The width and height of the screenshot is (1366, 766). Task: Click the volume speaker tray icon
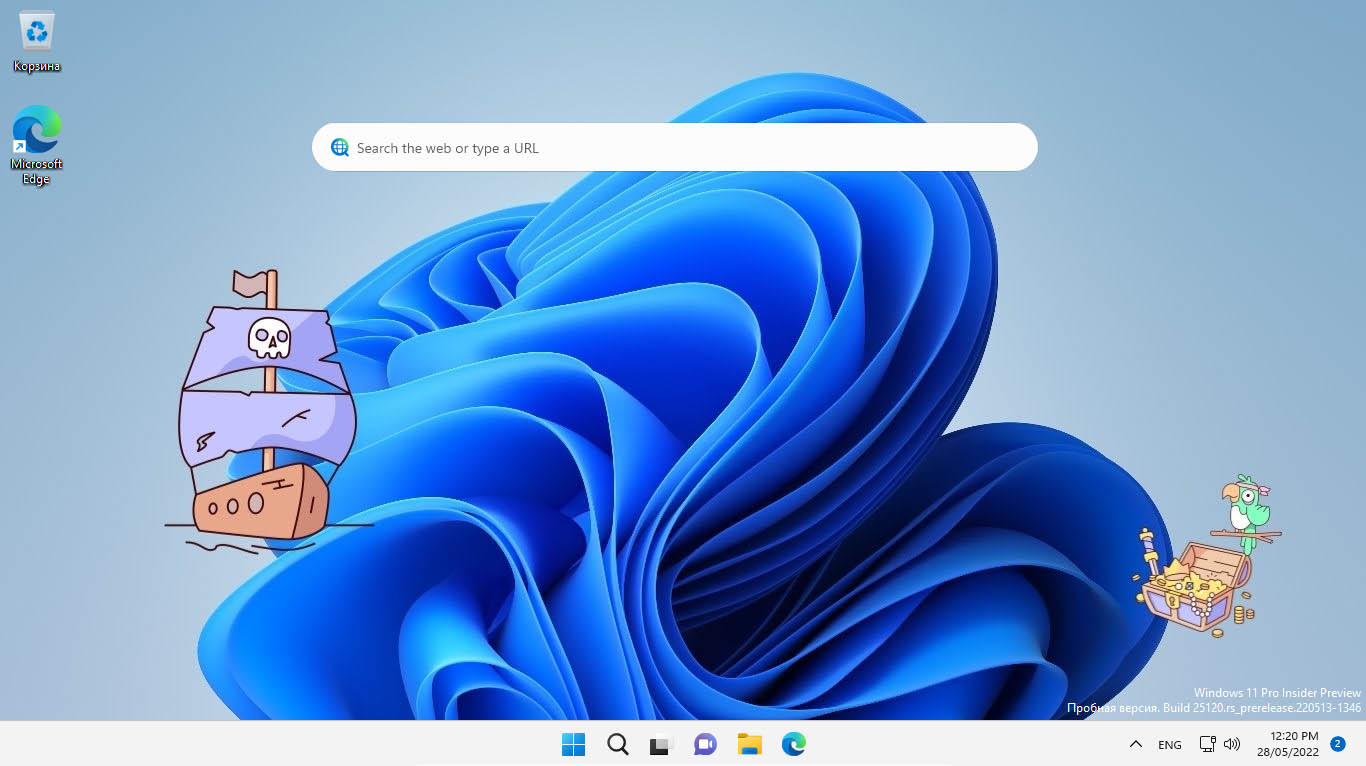pos(1232,744)
